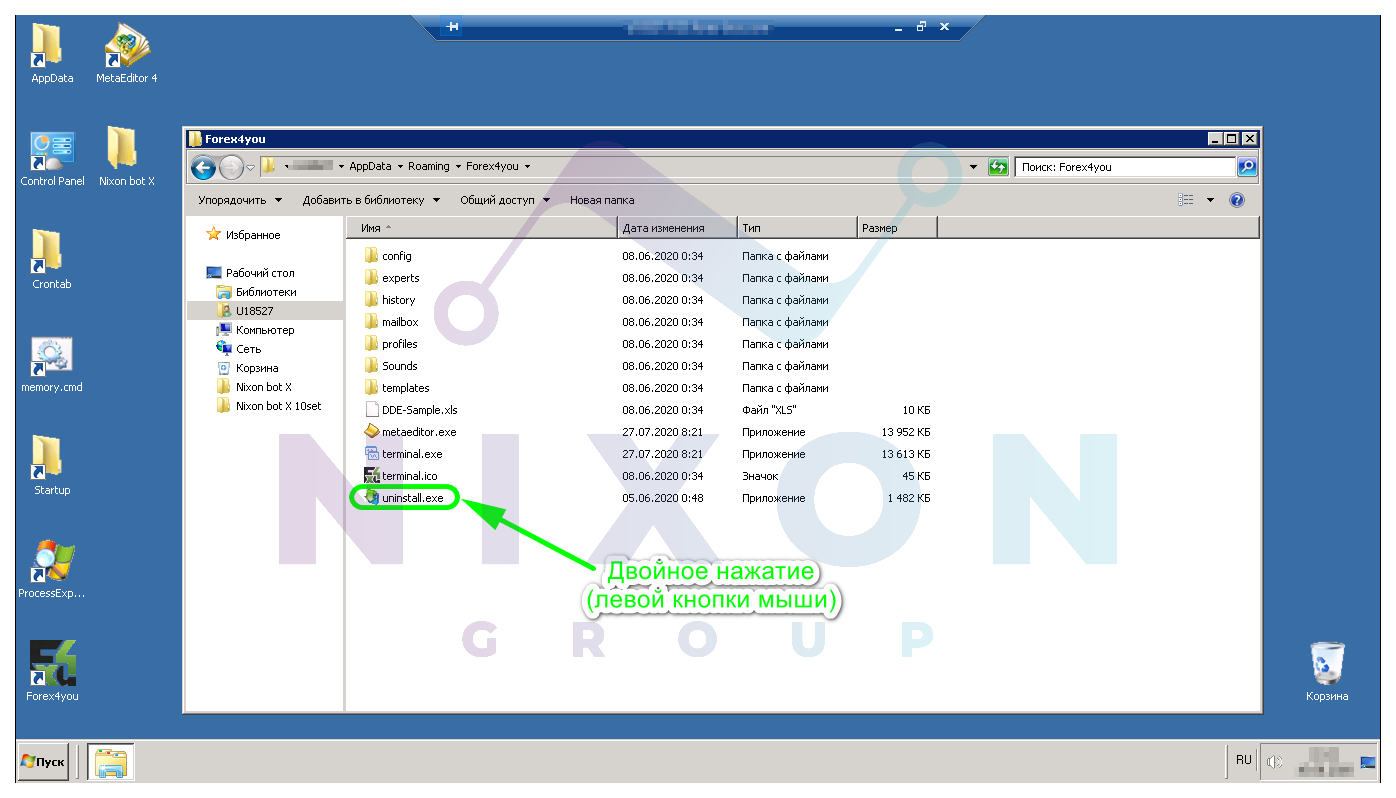
Task: Open the Пуск start menu
Action: tap(43, 762)
